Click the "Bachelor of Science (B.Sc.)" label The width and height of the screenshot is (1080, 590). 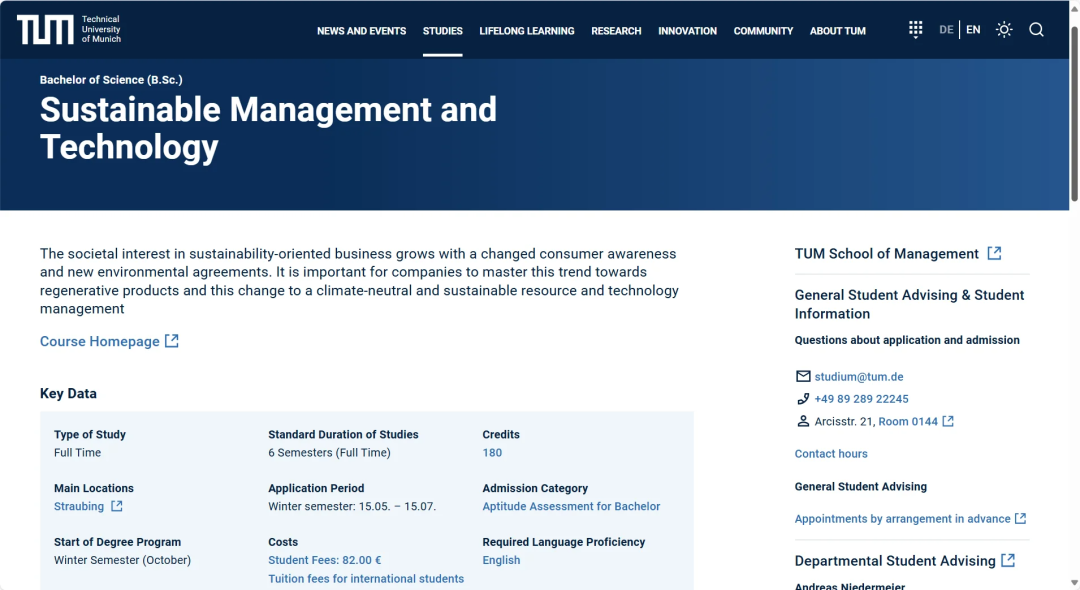point(112,80)
